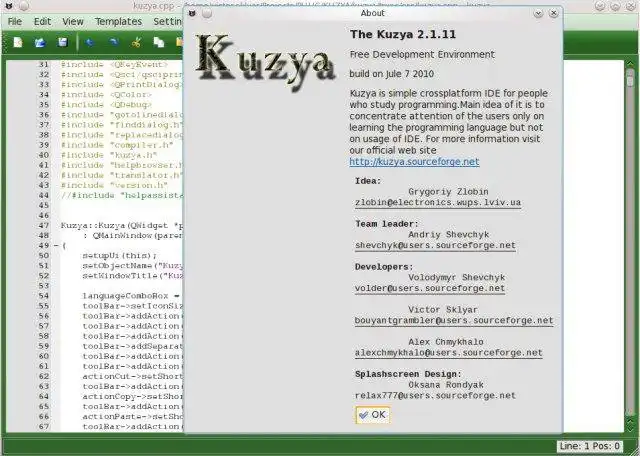Collapse the fold marker at line 49
Viewport: 640px width, 456px height.
pos(56,246)
